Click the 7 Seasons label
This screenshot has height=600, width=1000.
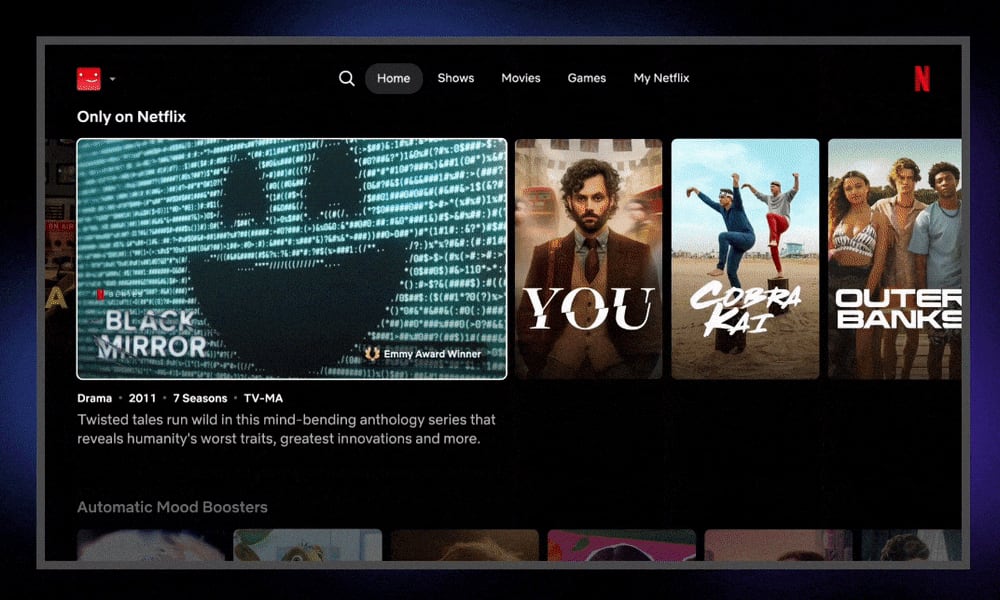point(200,398)
